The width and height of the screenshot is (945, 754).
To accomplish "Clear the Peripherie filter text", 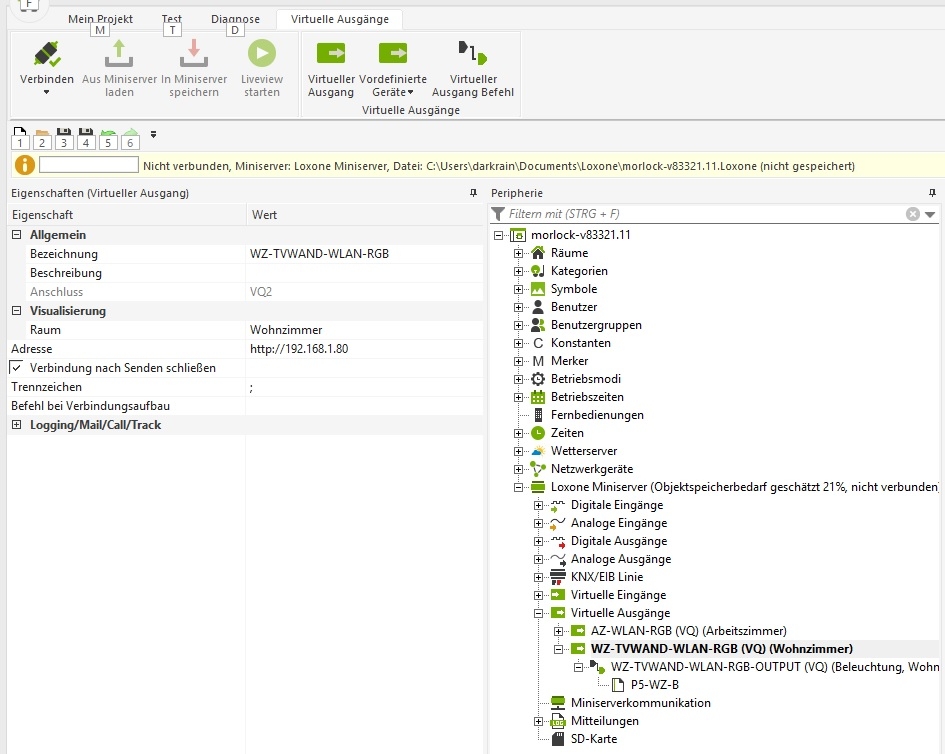I will (x=912, y=214).
